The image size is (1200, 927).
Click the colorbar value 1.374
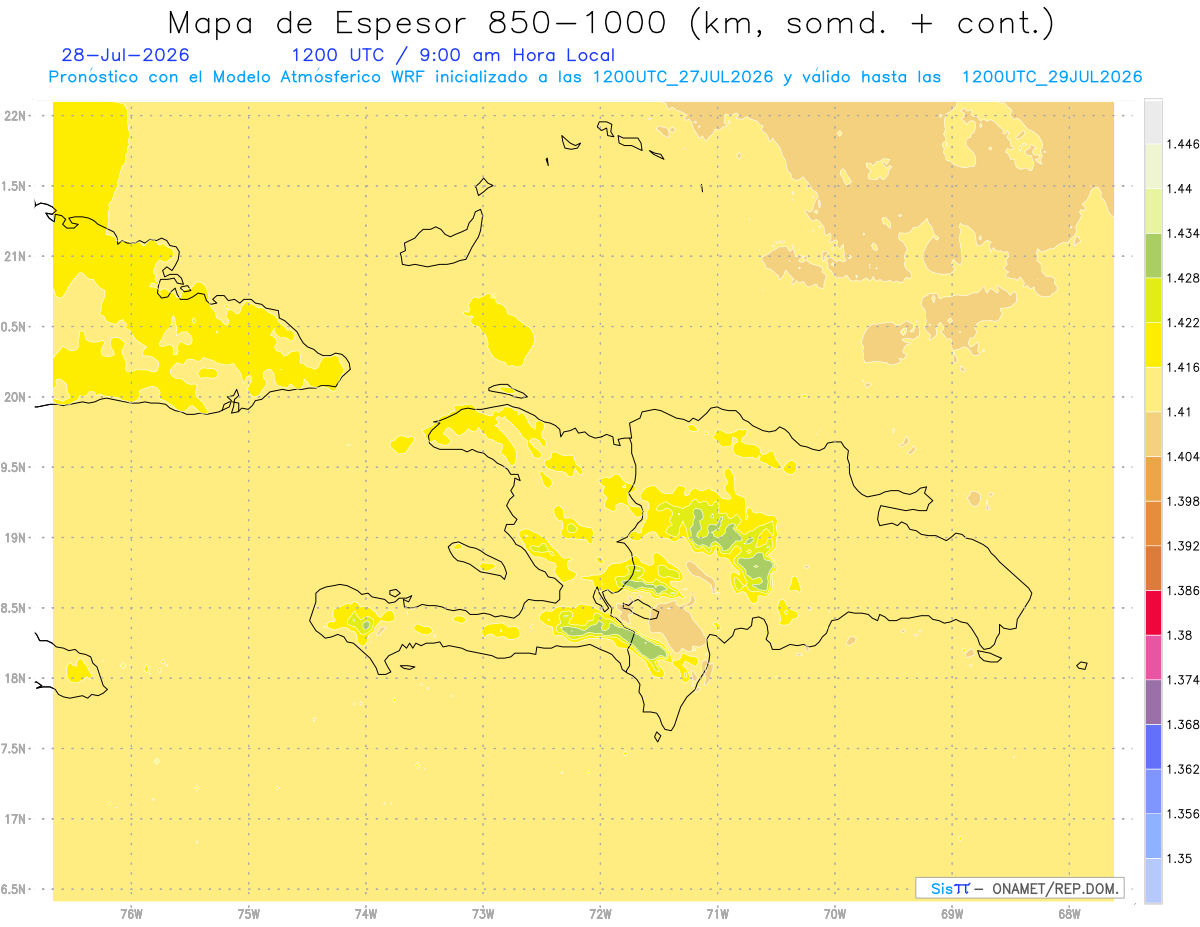[1183, 680]
